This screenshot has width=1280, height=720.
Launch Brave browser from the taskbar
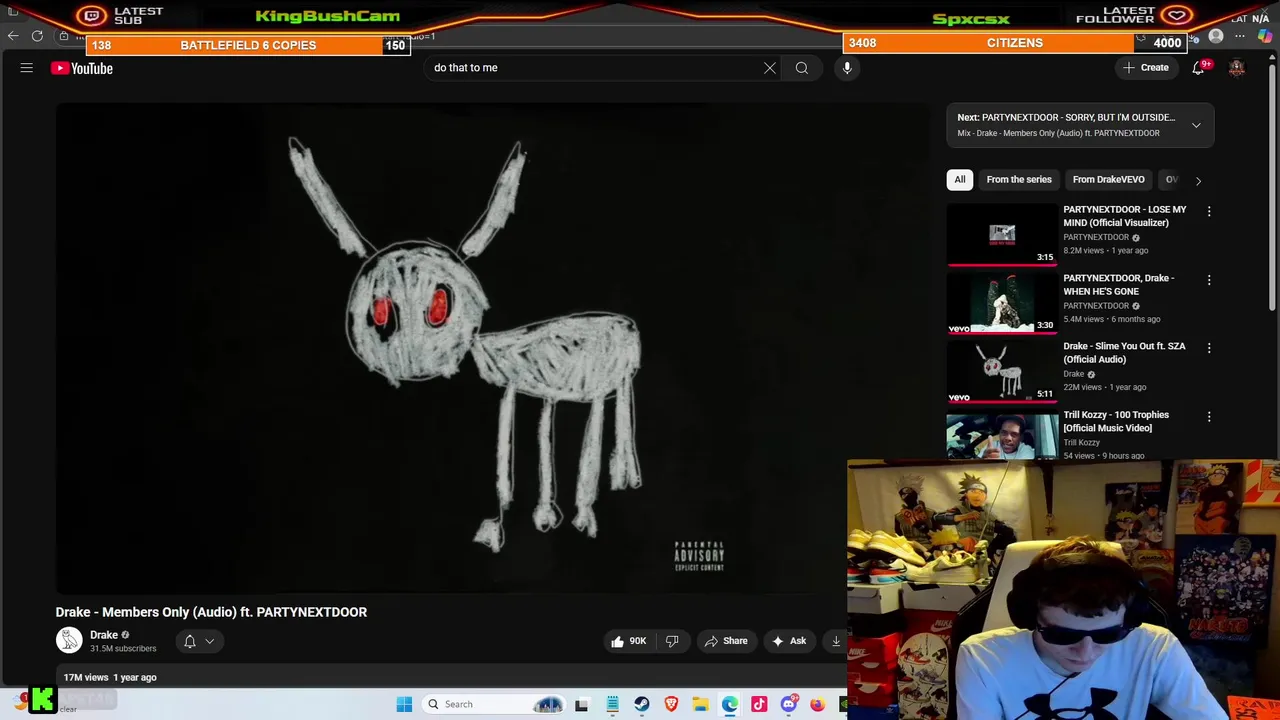[x=671, y=704]
